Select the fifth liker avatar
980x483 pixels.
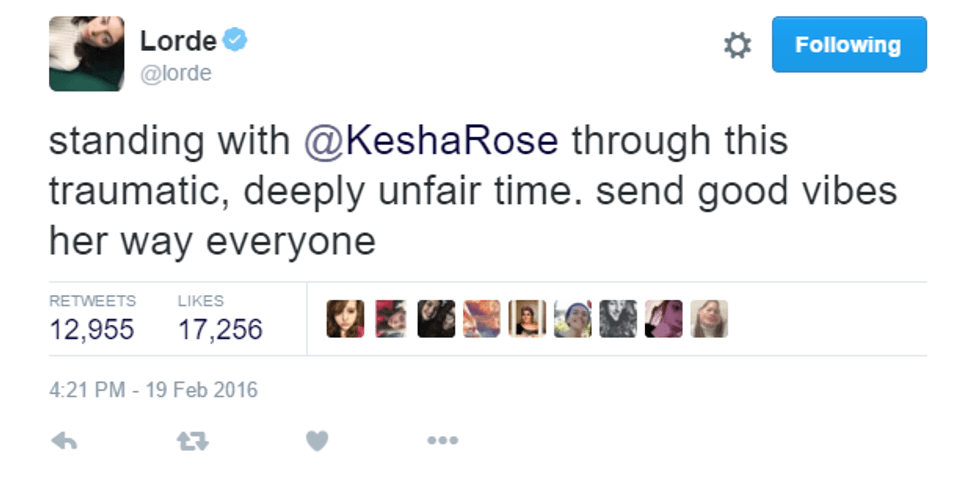pyautogui.click(x=527, y=319)
